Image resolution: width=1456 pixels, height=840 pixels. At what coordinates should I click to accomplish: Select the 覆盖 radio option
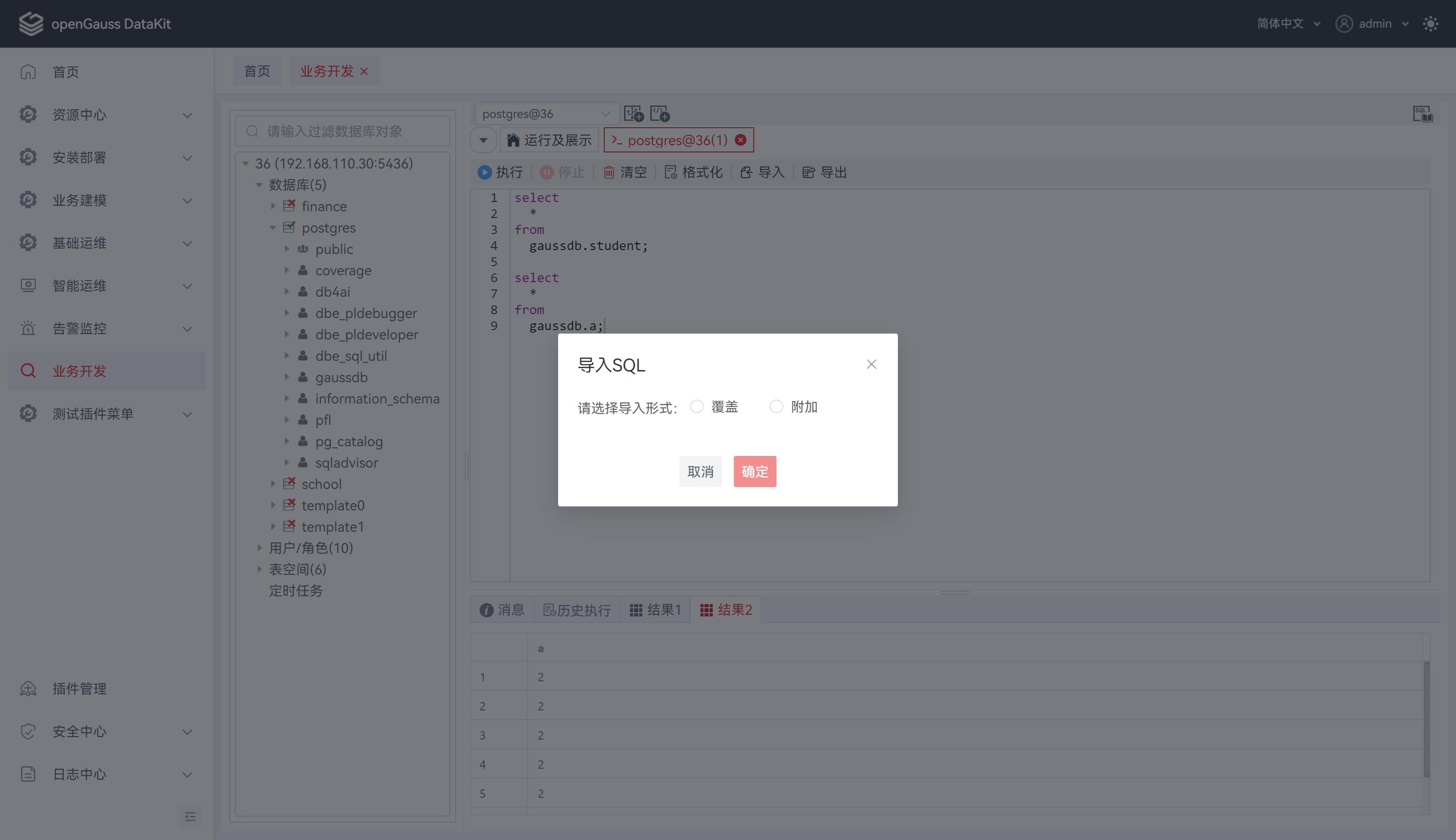pos(696,406)
